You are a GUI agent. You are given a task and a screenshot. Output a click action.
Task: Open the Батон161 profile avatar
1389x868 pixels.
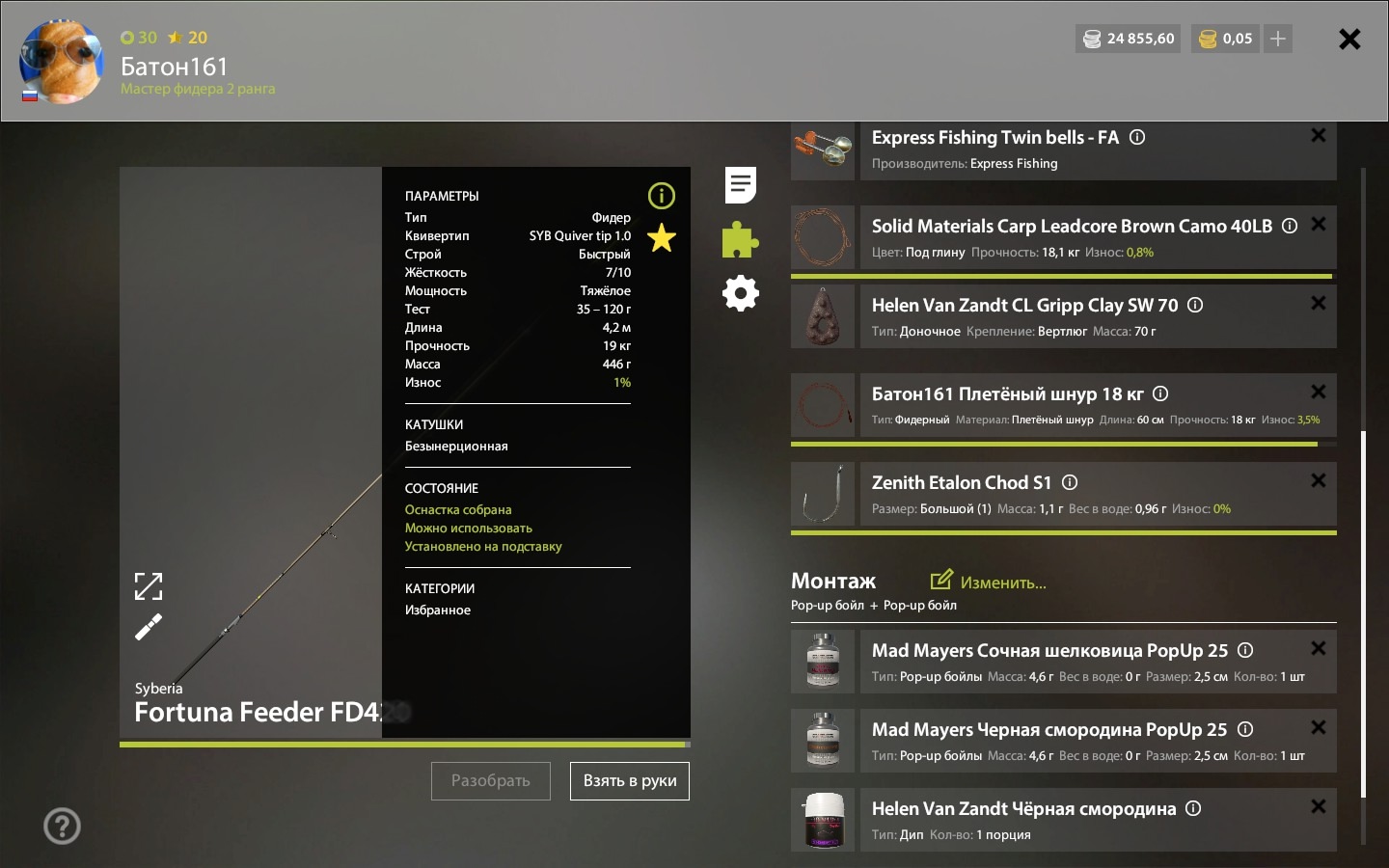pyautogui.click(x=62, y=62)
